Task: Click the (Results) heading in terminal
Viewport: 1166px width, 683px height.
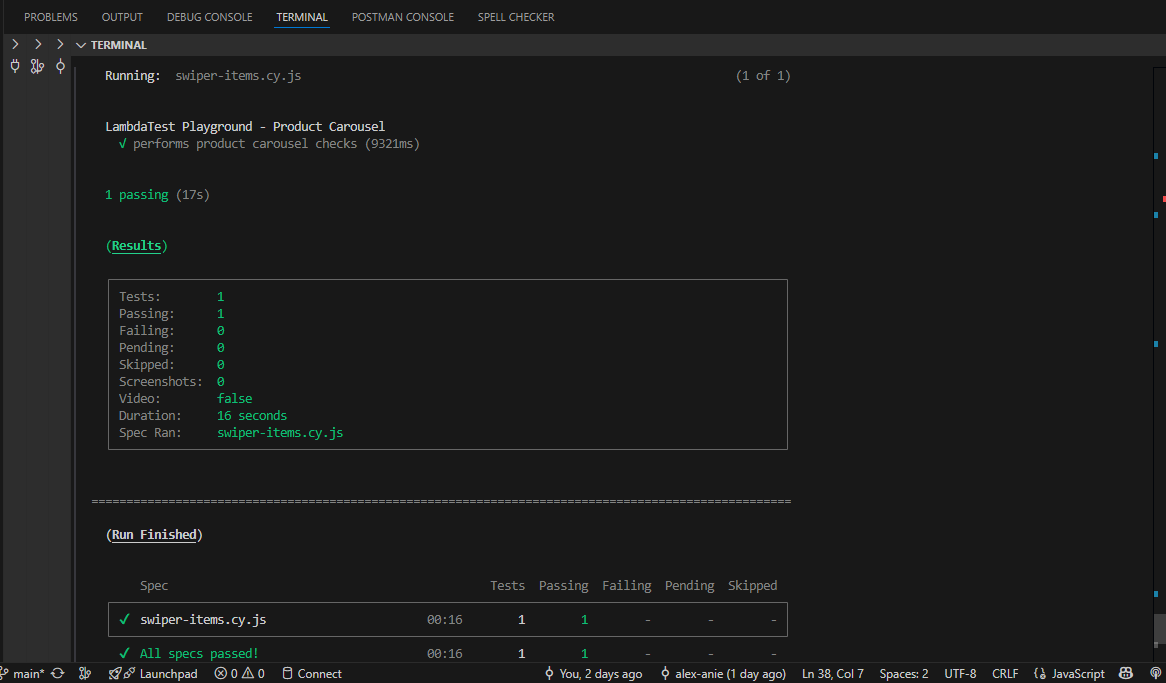Action: [x=137, y=246]
